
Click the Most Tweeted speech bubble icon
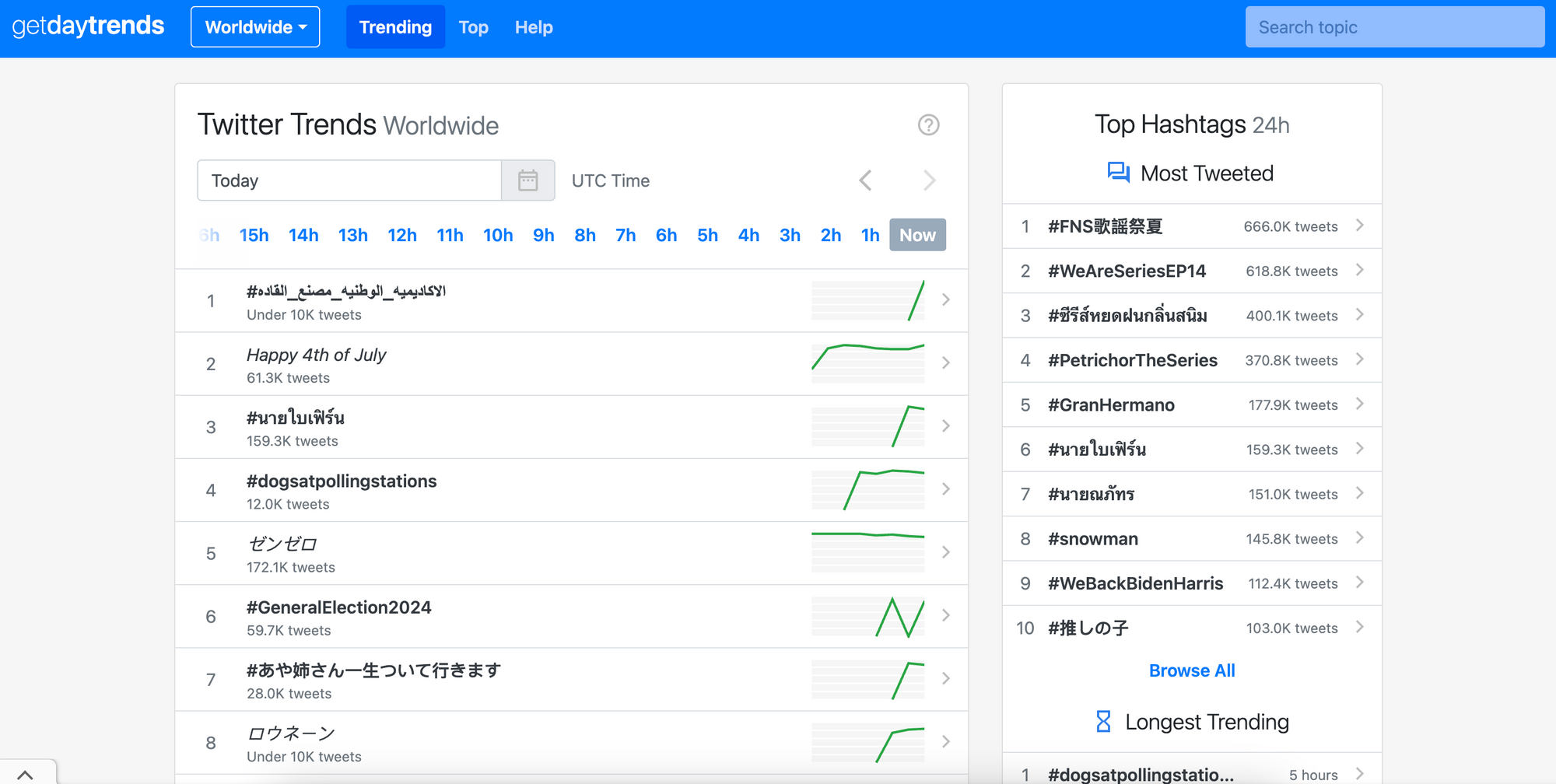[1118, 173]
